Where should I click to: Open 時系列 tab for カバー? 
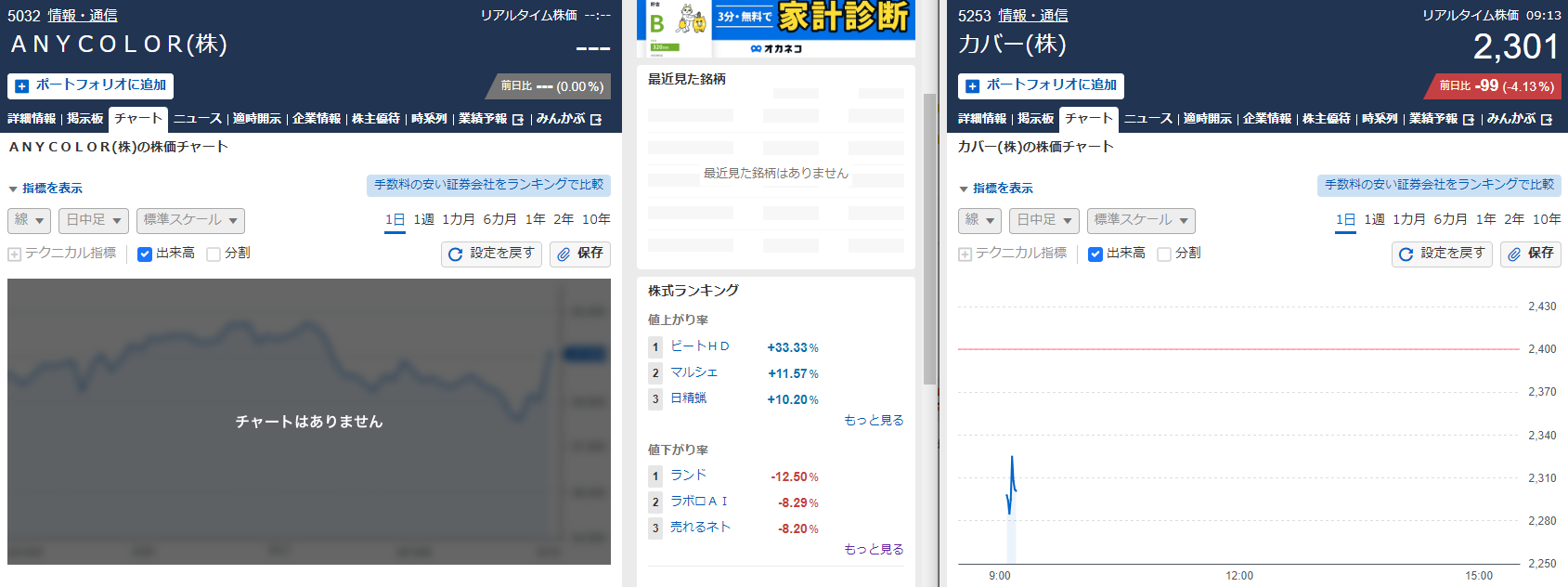[x=1380, y=119]
